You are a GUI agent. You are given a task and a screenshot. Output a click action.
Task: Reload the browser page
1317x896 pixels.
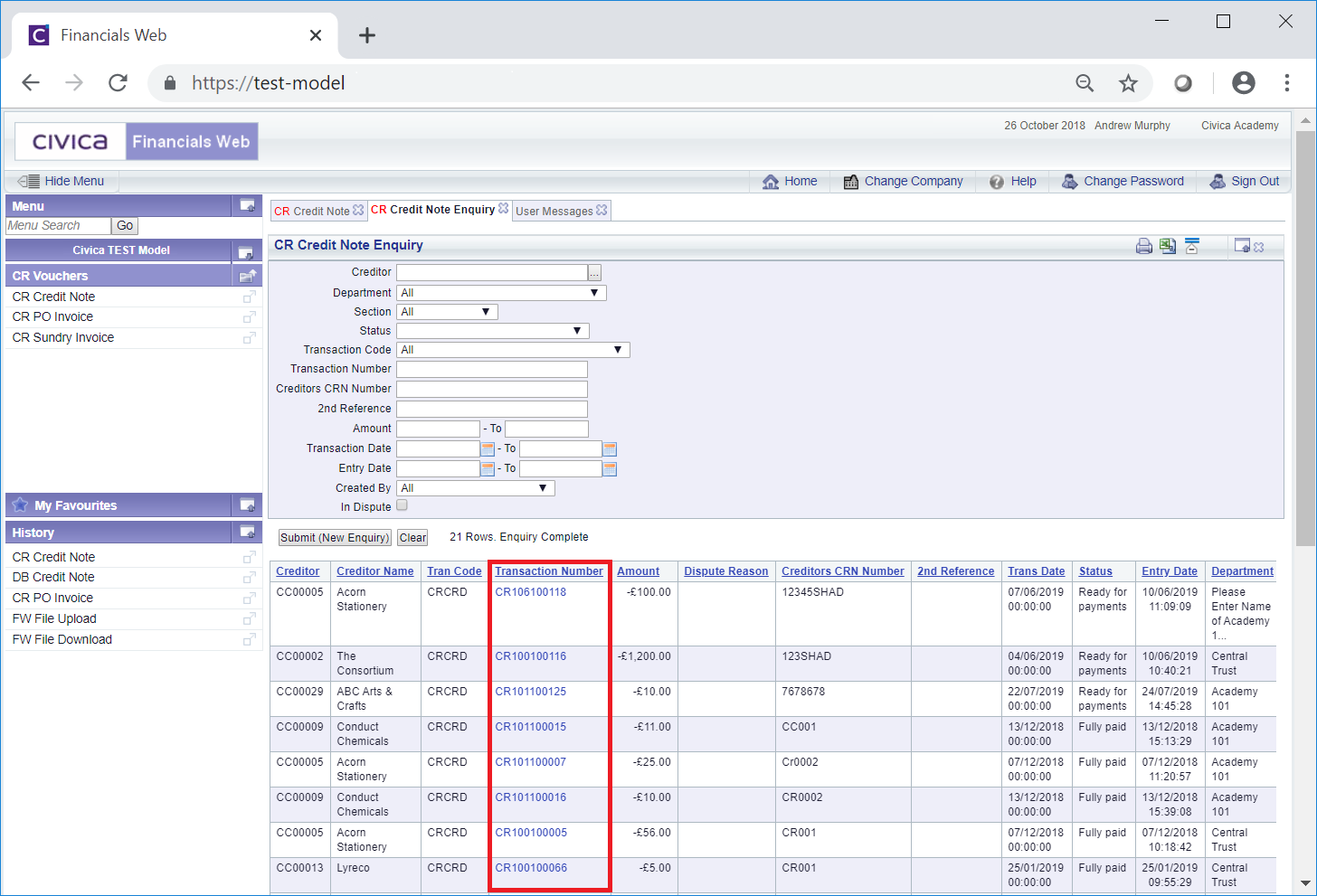(x=118, y=83)
